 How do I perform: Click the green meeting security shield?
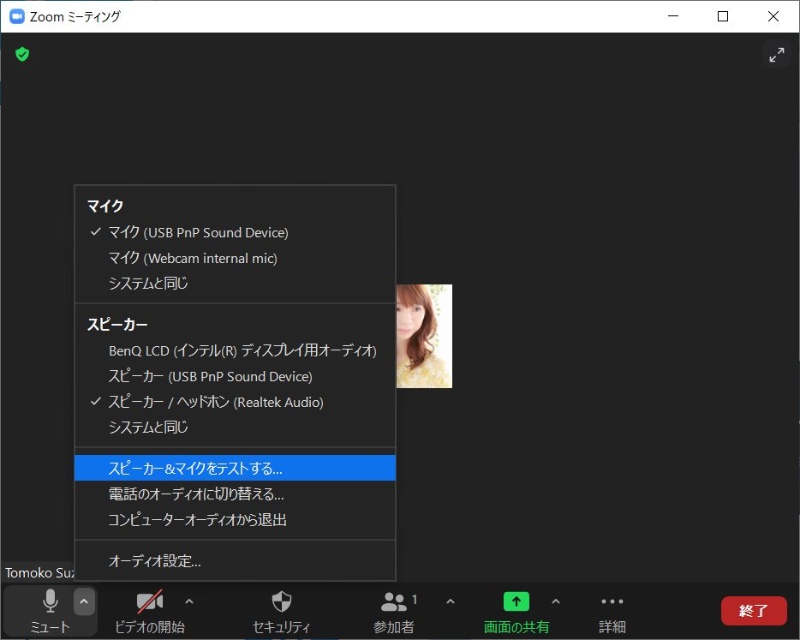click(x=22, y=54)
